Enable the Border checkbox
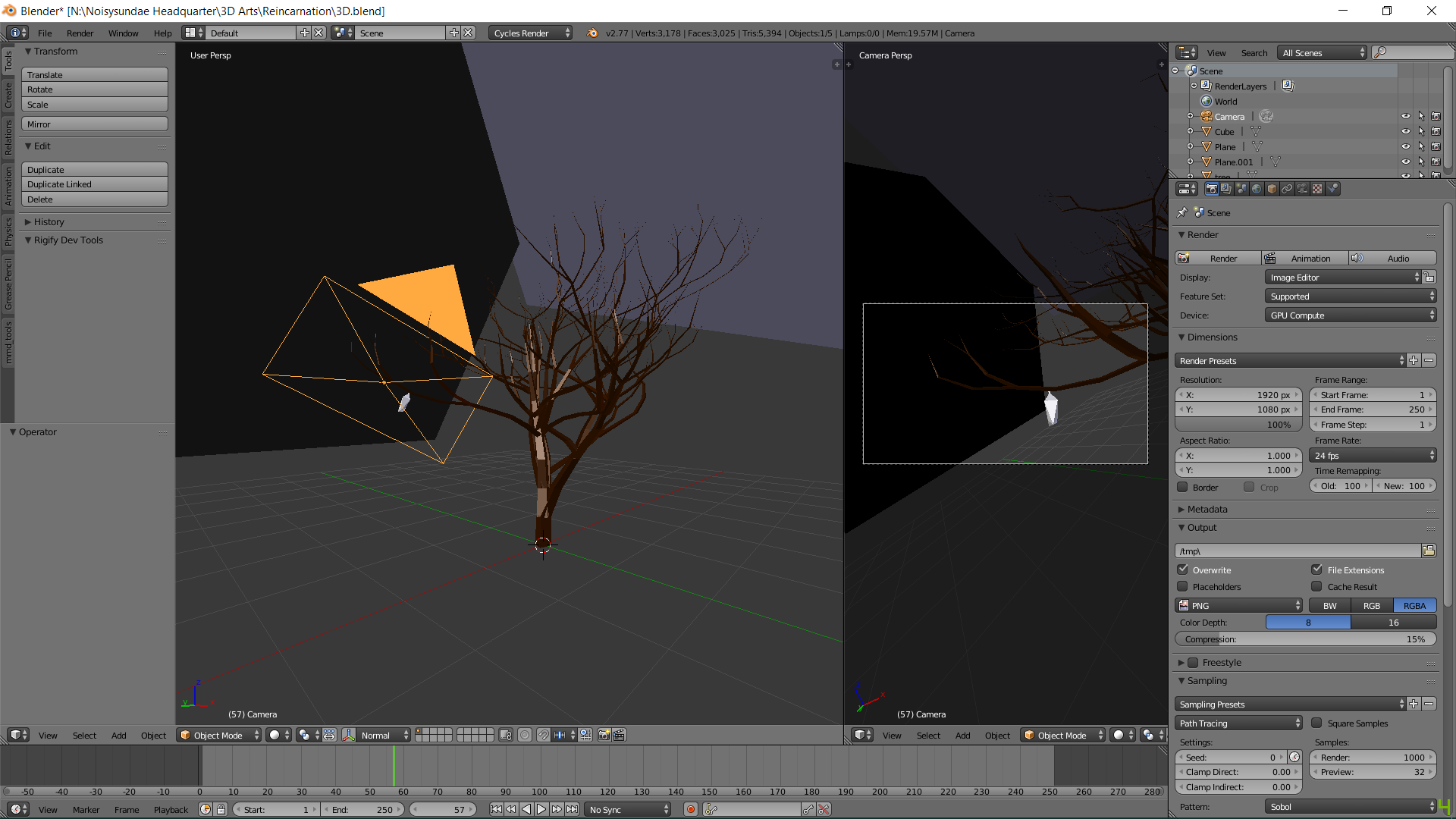The width and height of the screenshot is (1456, 819). (1182, 487)
